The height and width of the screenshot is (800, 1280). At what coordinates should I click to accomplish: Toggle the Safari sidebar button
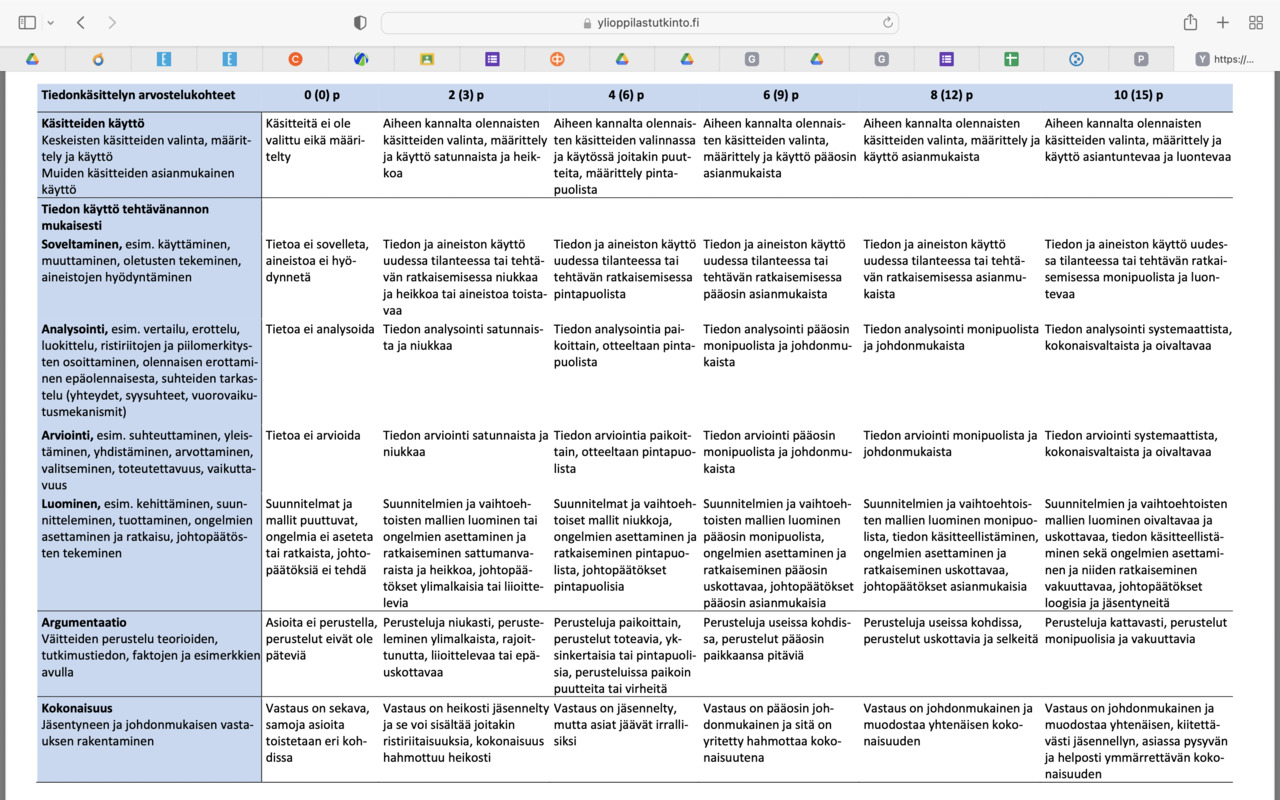click(27, 22)
